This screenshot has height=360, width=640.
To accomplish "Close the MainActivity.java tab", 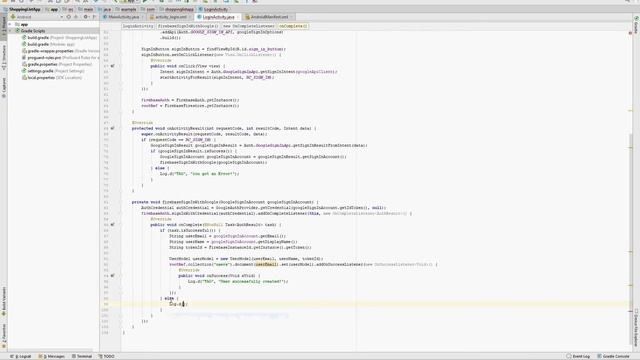I will (x=142, y=17).
